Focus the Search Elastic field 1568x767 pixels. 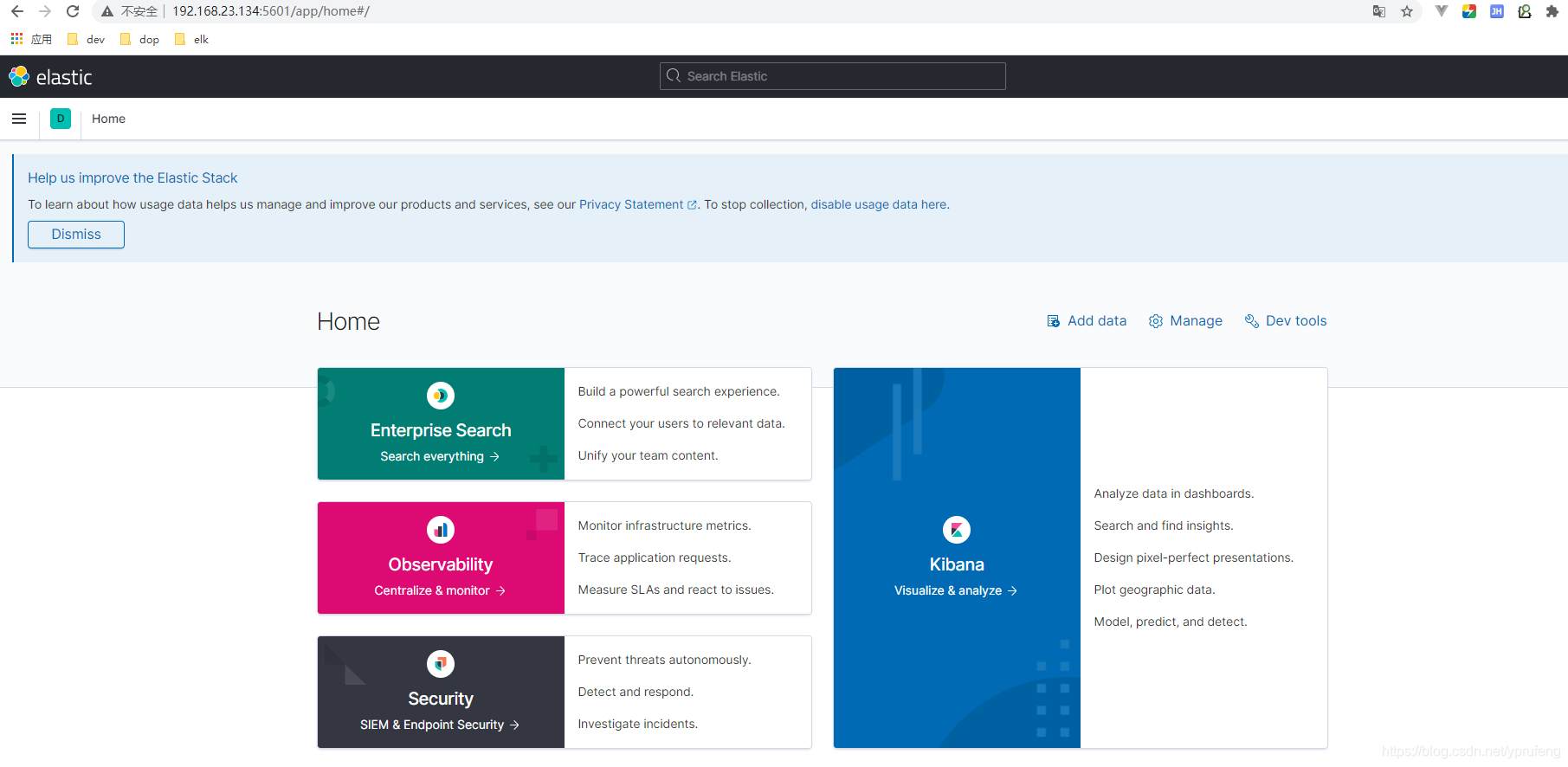pyautogui.click(x=832, y=76)
